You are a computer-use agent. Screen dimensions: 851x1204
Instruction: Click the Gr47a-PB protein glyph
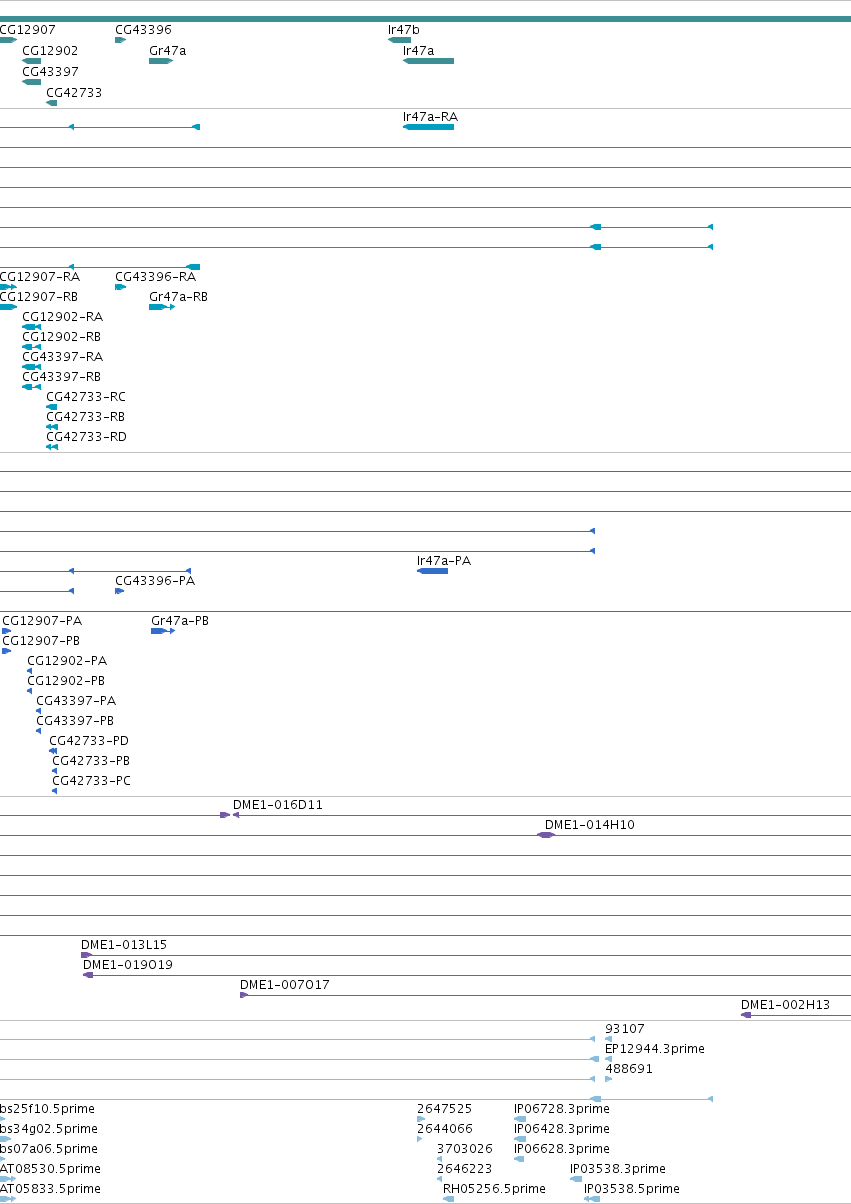[163, 631]
